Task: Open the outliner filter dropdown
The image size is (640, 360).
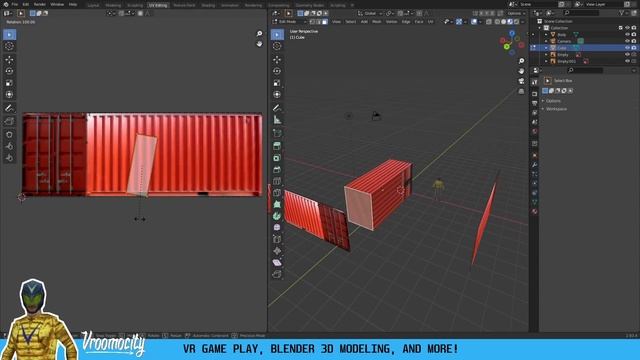Action: [x=623, y=13]
